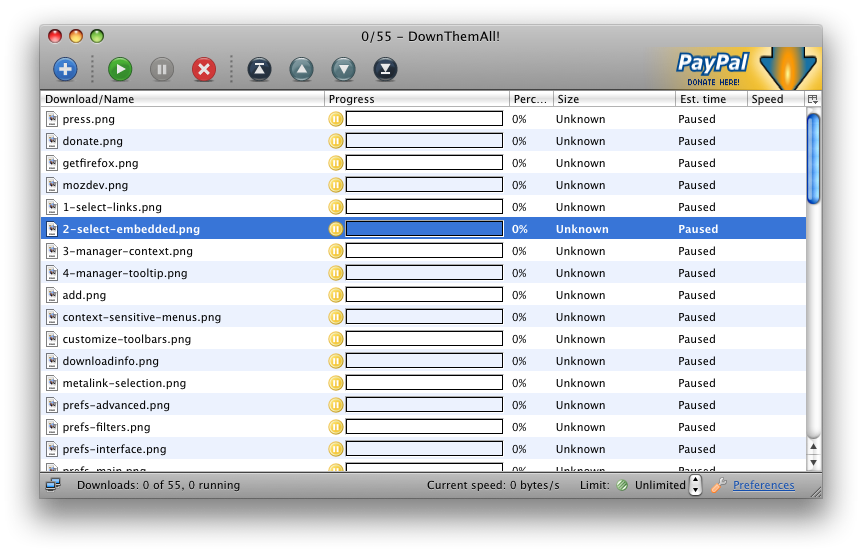862x553 pixels.
Task: Open the Unlimited speed limit dropdown
Action: click(x=660, y=485)
